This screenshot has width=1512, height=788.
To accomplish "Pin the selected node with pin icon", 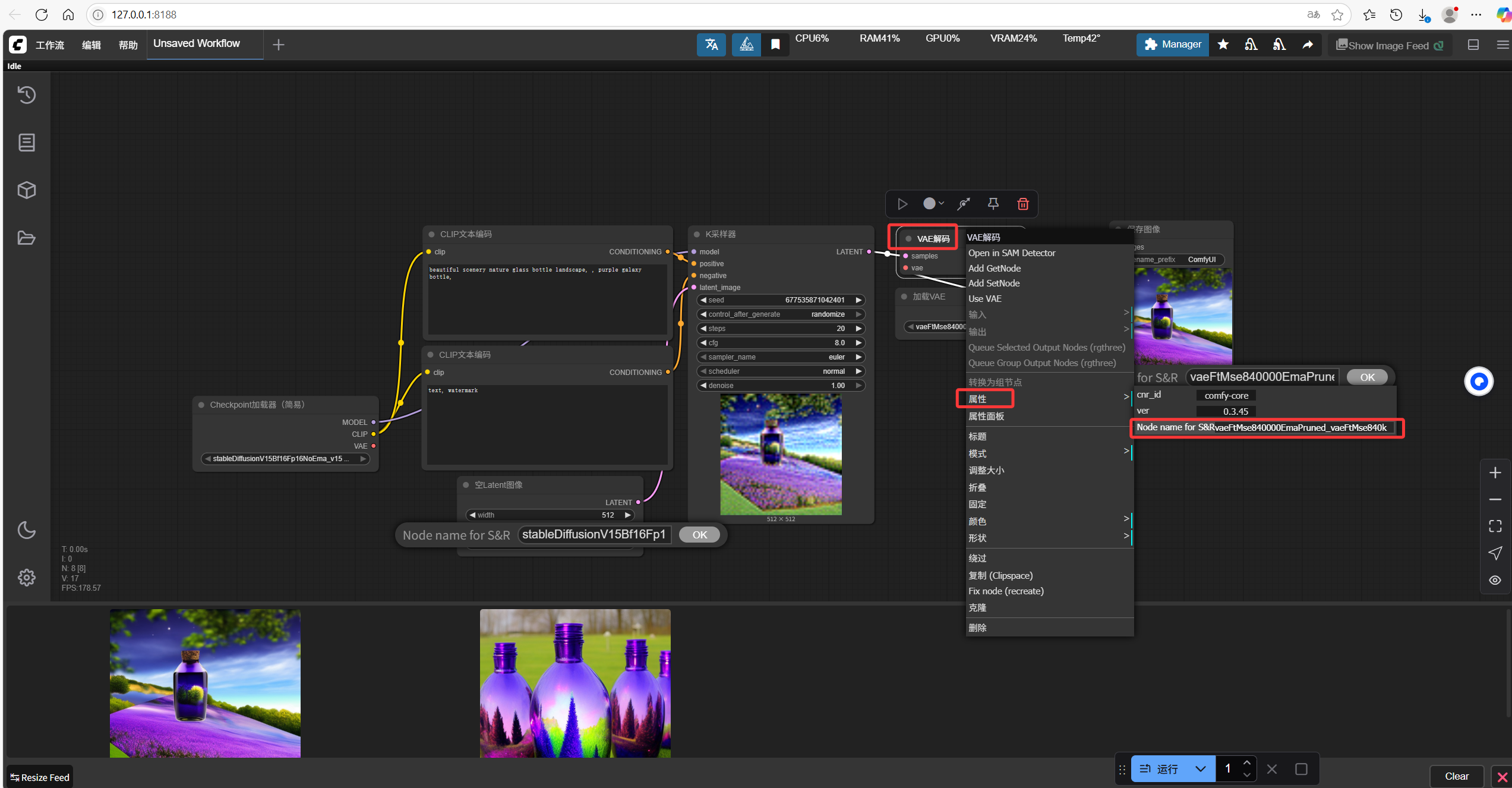I will [x=993, y=204].
